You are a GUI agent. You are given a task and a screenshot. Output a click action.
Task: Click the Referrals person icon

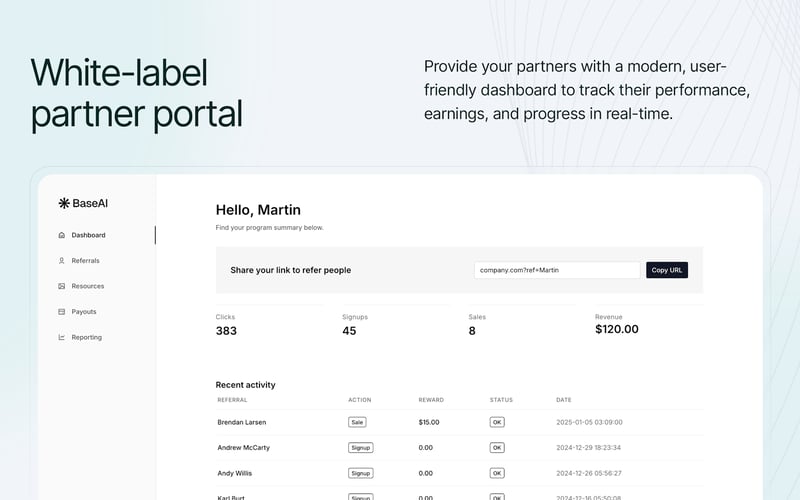pyautogui.click(x=62, y=261)
